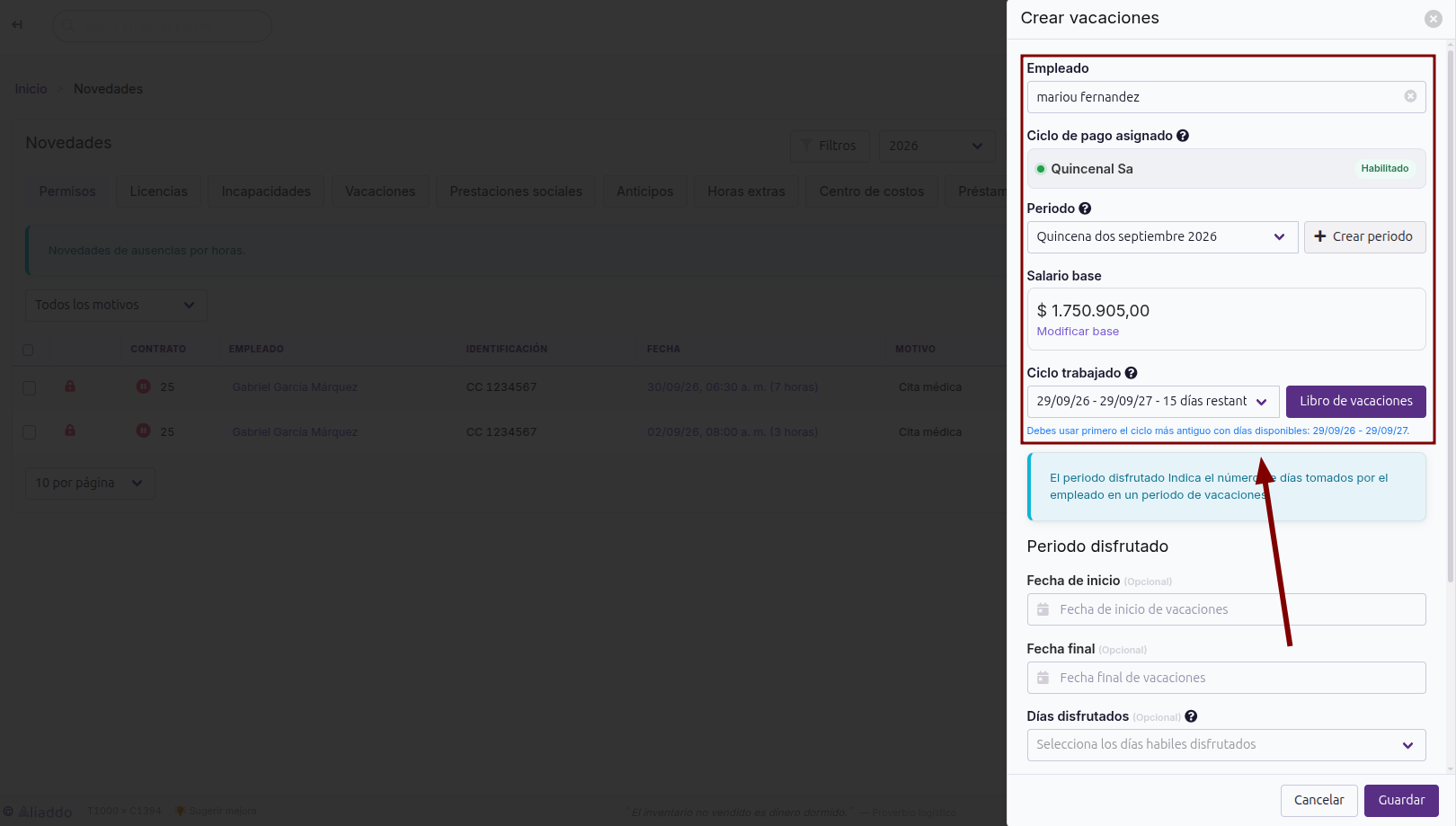Click the Guardar button
The image size is (1456, 826).
(1401, 801)
